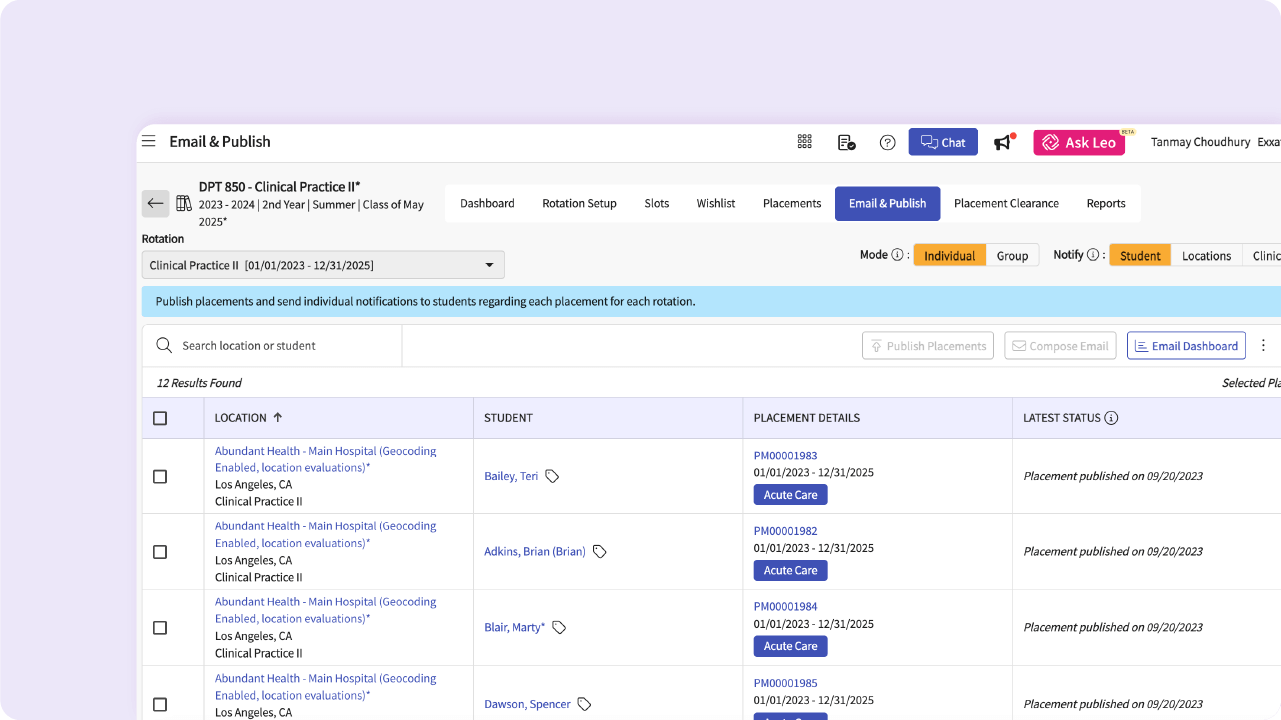Image resolution: width=1281 pixels, height=720 pixels.
Task: Check the Adkins, Brian row checkbox
Action: point(160,552)
